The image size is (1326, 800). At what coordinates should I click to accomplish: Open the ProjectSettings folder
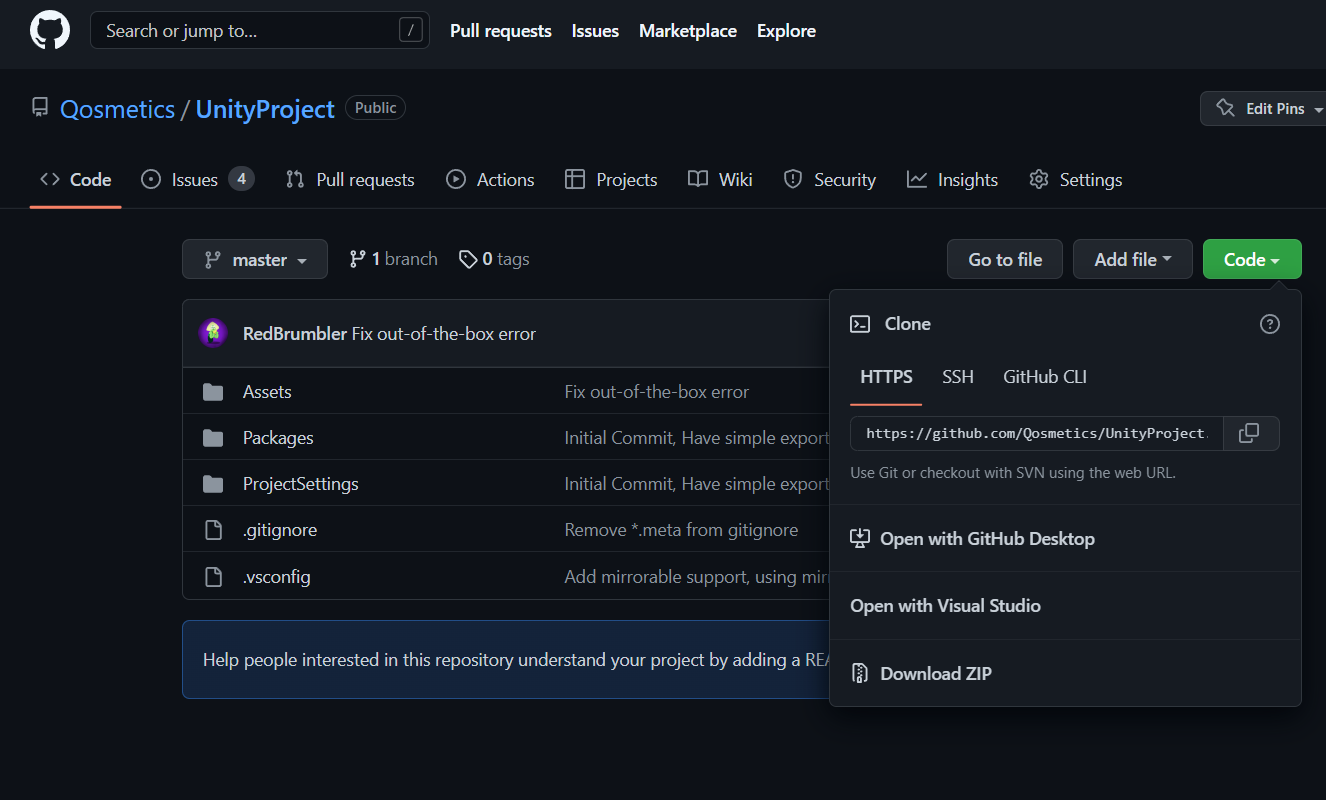[300, 484]
